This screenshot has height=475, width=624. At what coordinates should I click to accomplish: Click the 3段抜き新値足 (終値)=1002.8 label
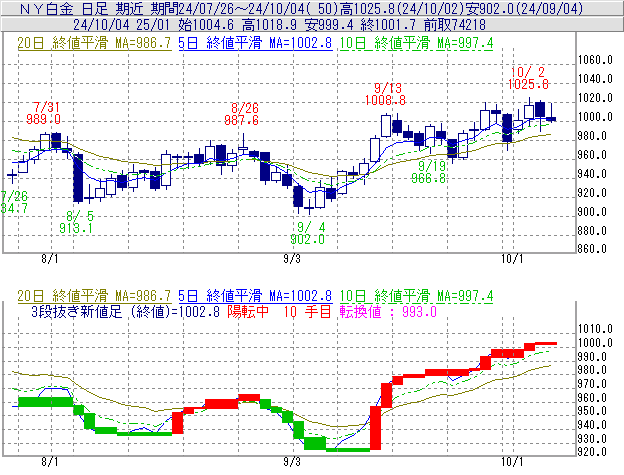pyautogui.click(x=125, y=311)
